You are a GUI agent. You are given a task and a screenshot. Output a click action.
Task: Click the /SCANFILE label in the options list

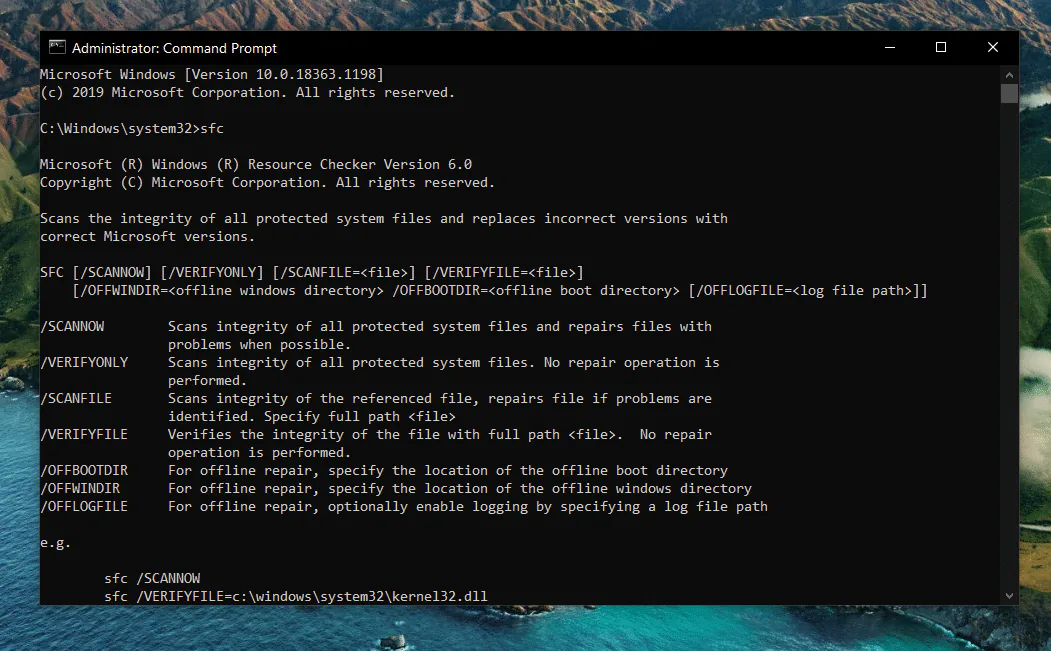pyautogui.click(x=76, y=398)
